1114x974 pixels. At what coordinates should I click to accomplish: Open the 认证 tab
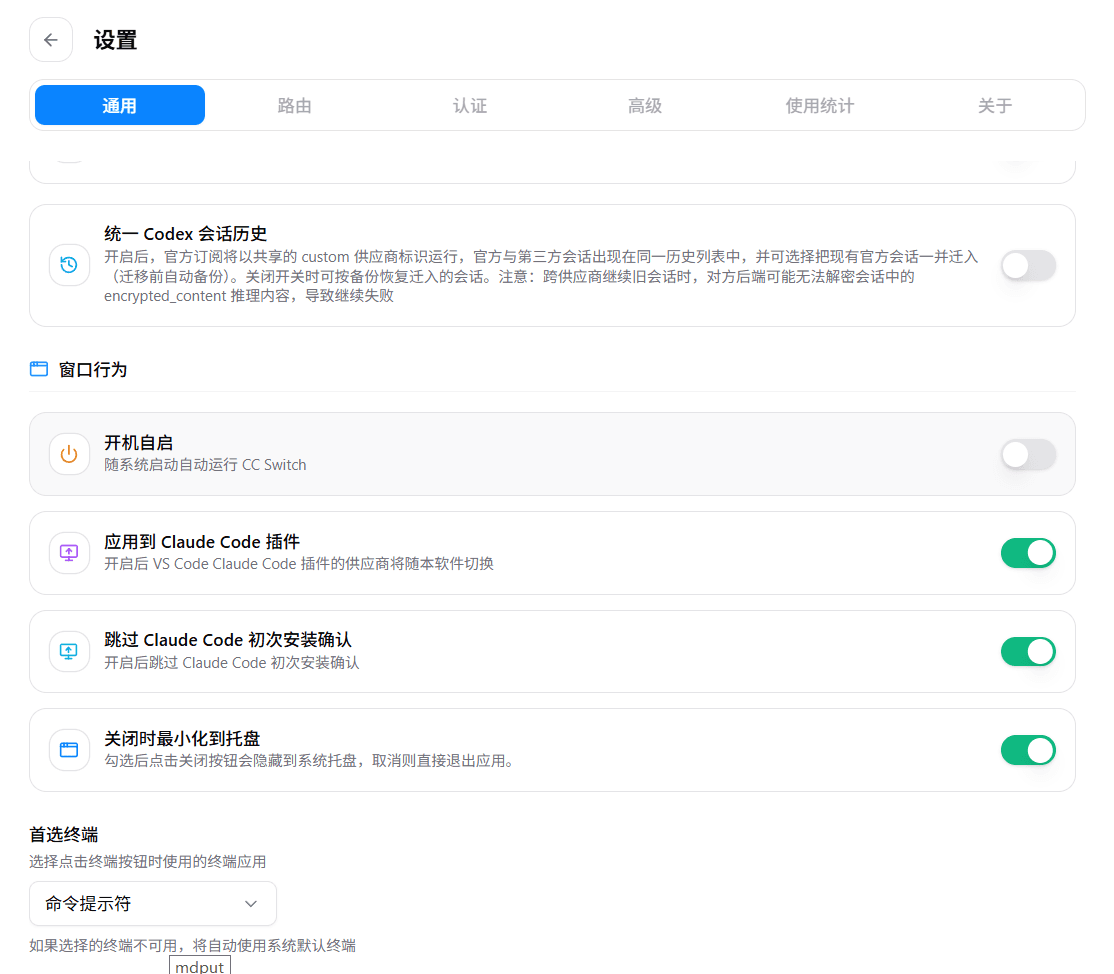point(470,105)
